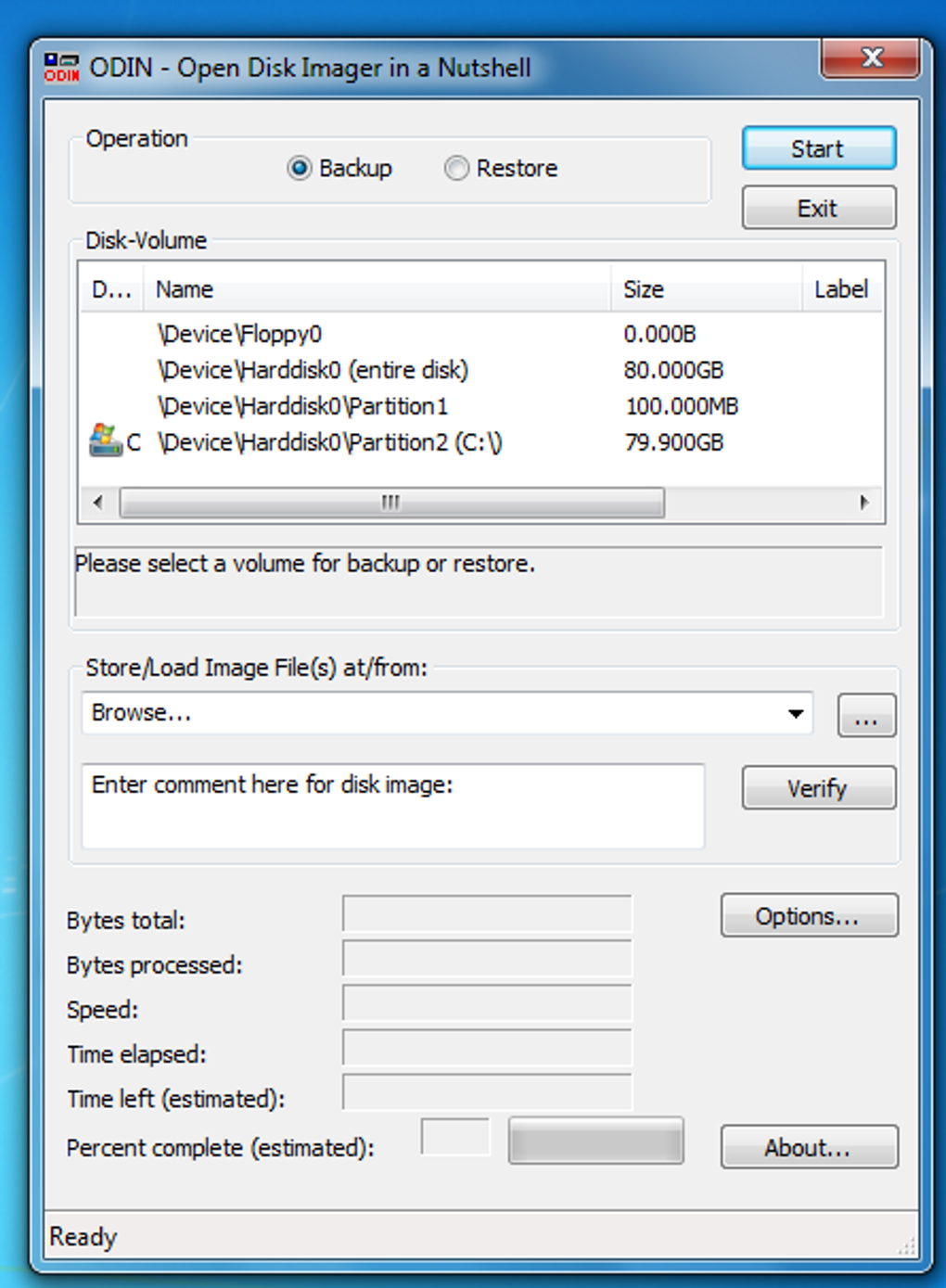Click the Label column header

pos(842,289)
